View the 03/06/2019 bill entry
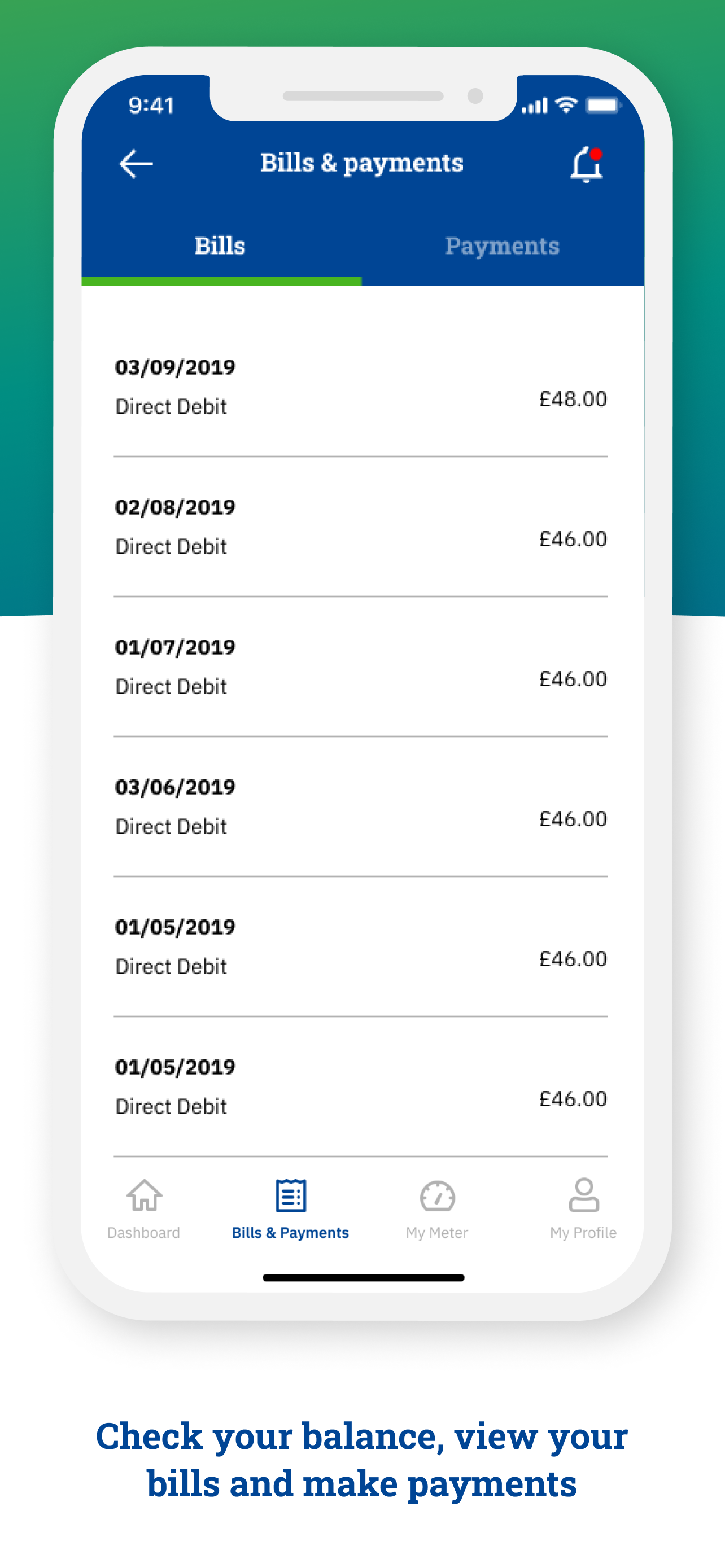This screenshot has width=725, height=1568. (360, 807)
